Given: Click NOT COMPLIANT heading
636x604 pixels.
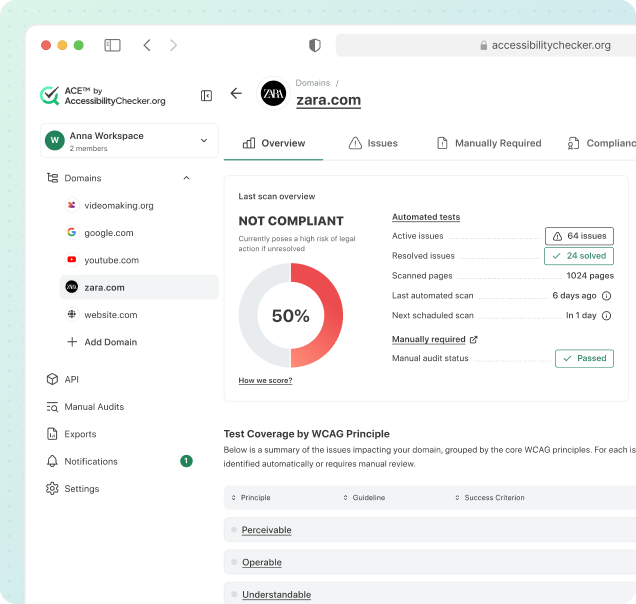Looking at the screenshot, I should pyautogui.click(x=291, y=221).
